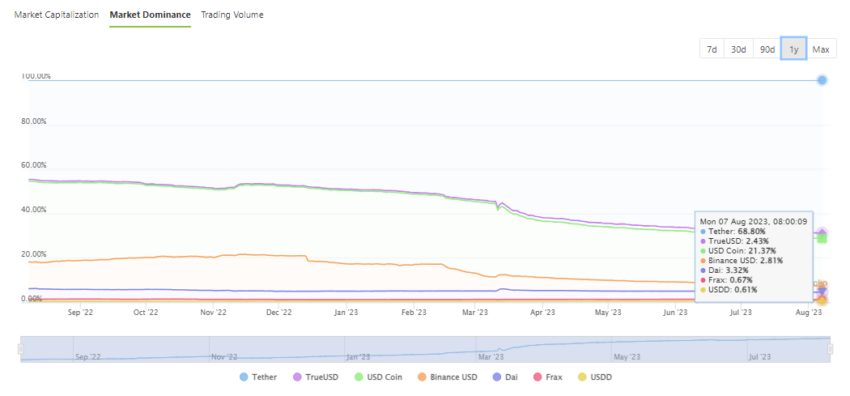Set chart range to 30d

[x=738, y=49]
